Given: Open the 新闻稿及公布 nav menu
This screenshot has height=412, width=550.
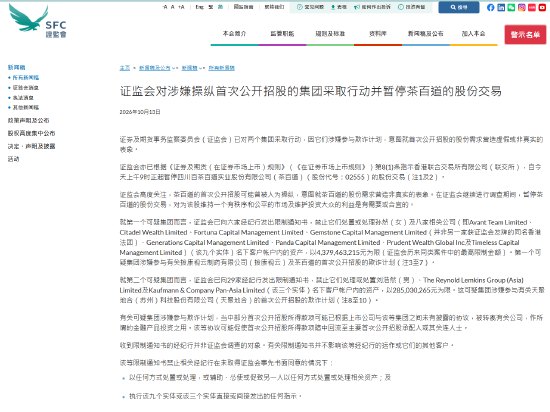Looking at the screenshot, I should [x=425, y=34].
